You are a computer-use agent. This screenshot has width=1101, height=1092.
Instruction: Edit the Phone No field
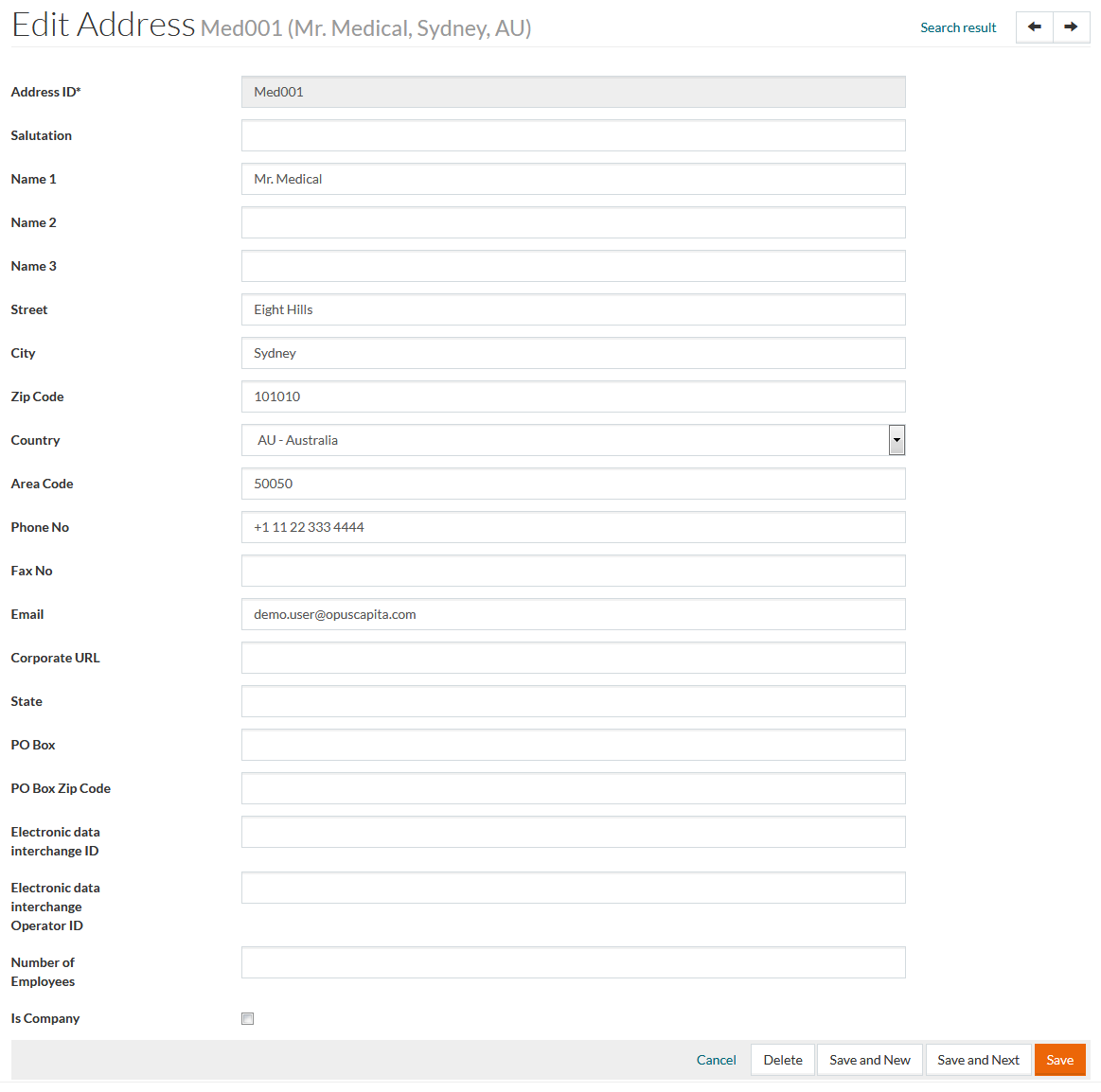(x=573, y=527)
